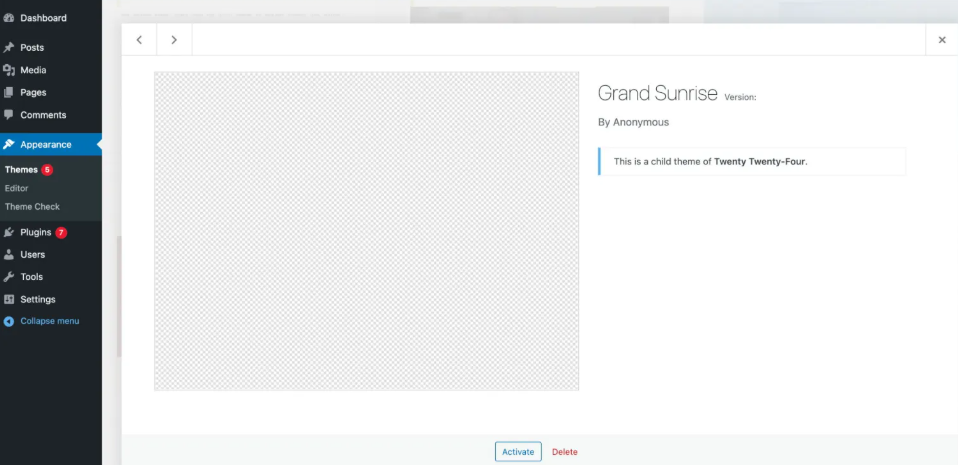The width and height of the screenshot is (958, 465).
Task: Click the Twenty Twenty-Four parent theme name
Action: [760, 162]
